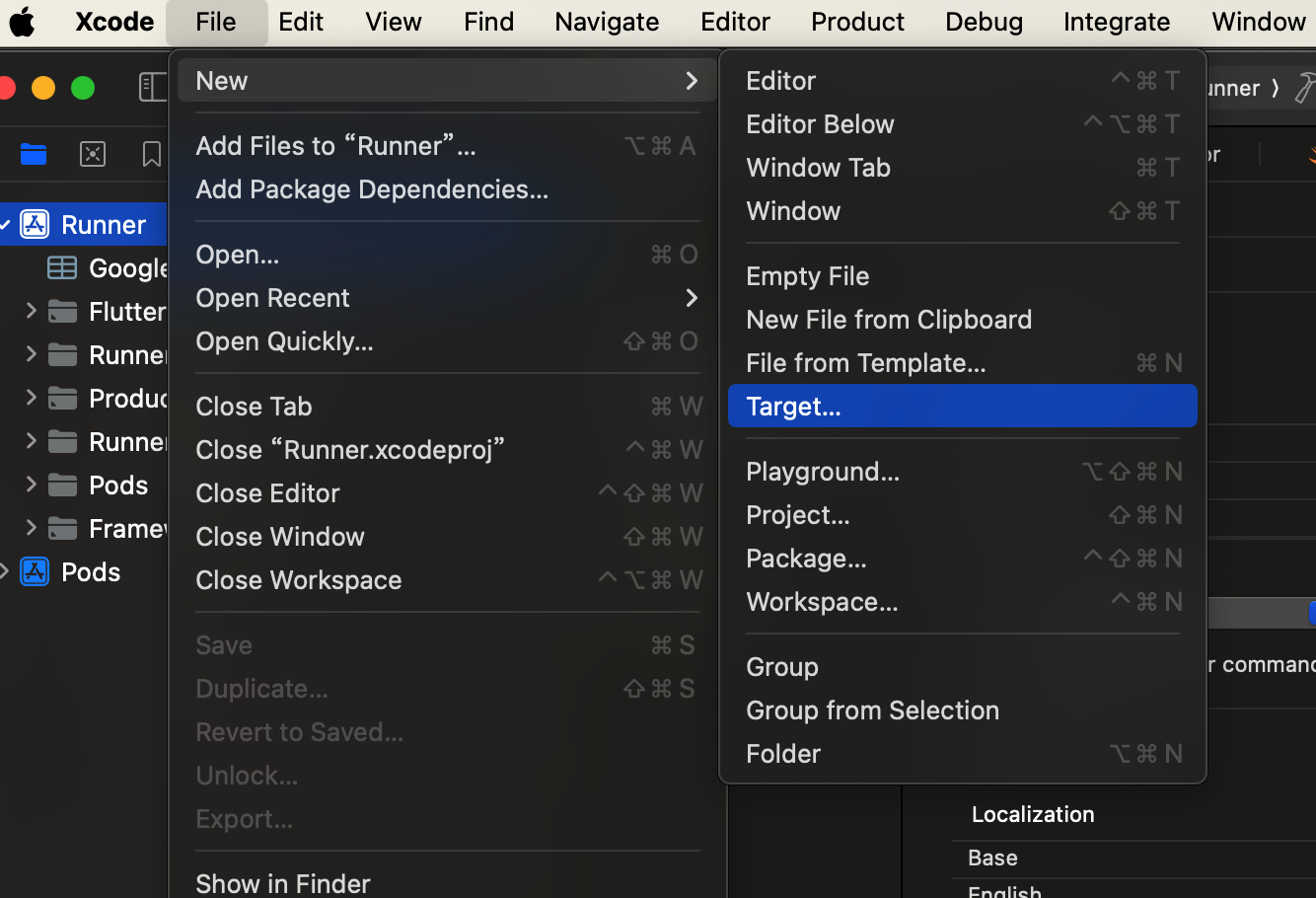Open the Editor menu

[736, 21]
